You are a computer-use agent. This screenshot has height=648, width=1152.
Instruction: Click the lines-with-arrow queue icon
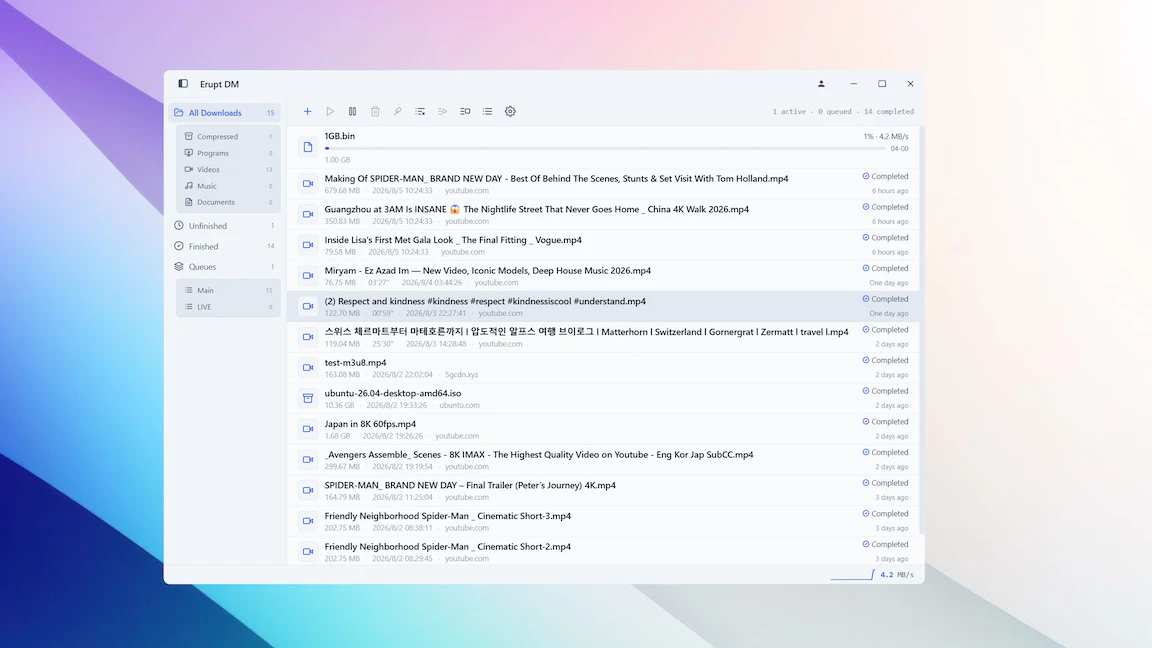tap(442, 112)
